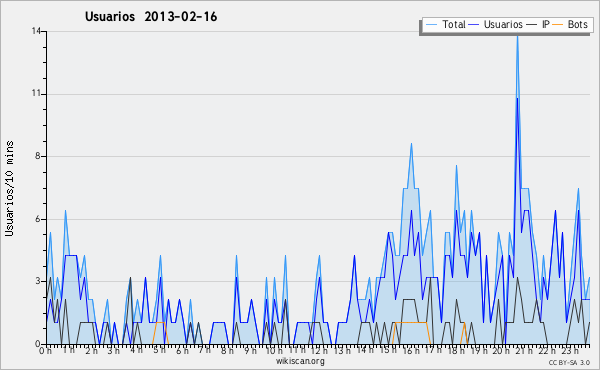Click the light blue Total legend line
The width and height of the screenshot is (600, 370).
[x=431, y=25]
